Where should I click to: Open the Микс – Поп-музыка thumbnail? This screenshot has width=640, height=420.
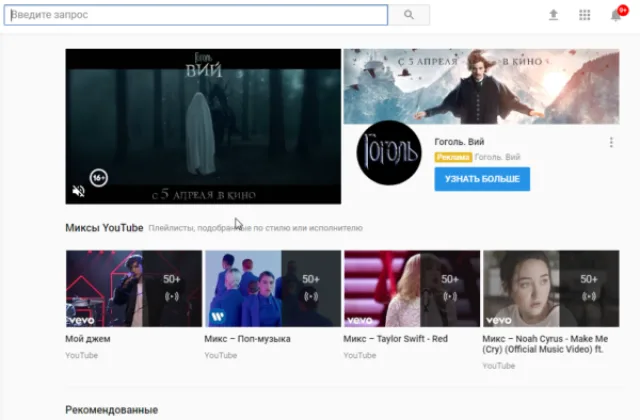tap(273, 289)
